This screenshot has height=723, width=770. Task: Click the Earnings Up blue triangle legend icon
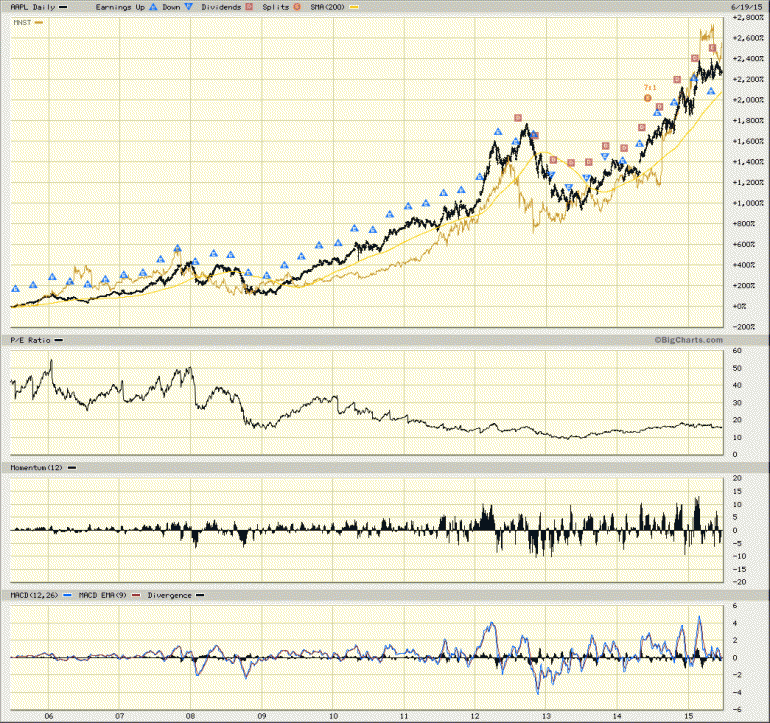(153, 7)
